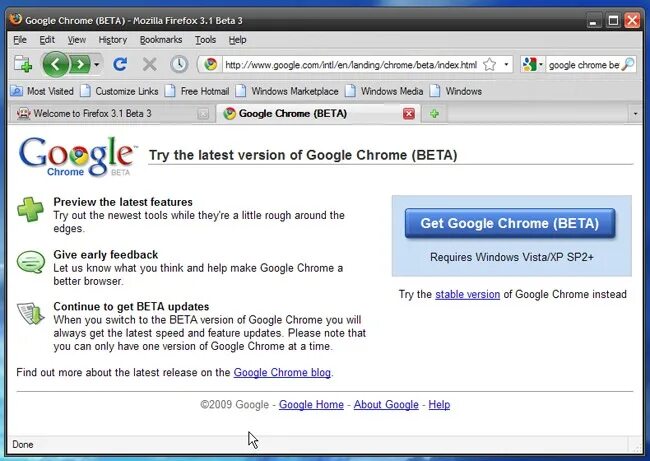The width and height of the screenshot is (650, 461).
Task: Expand the list all tabs arrow
Action: (636, 114)
